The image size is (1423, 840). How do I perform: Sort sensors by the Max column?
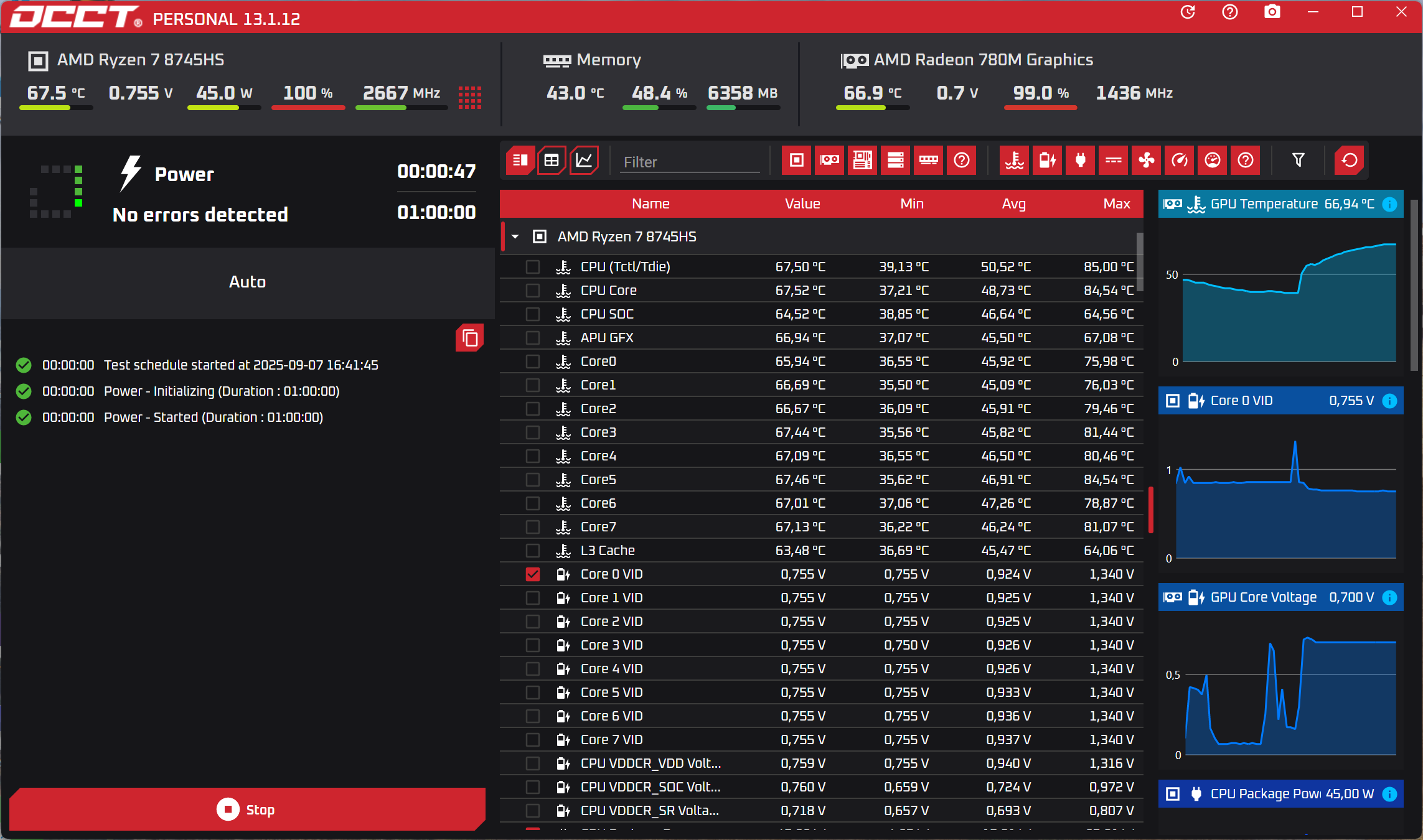click(x=1116, y=203)
